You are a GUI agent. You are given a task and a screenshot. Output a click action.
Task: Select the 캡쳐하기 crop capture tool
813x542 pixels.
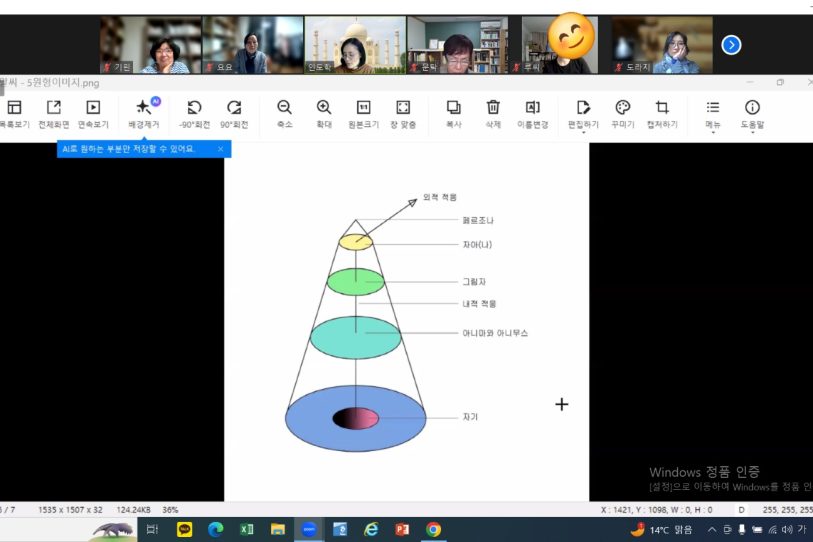click(661, 108)
